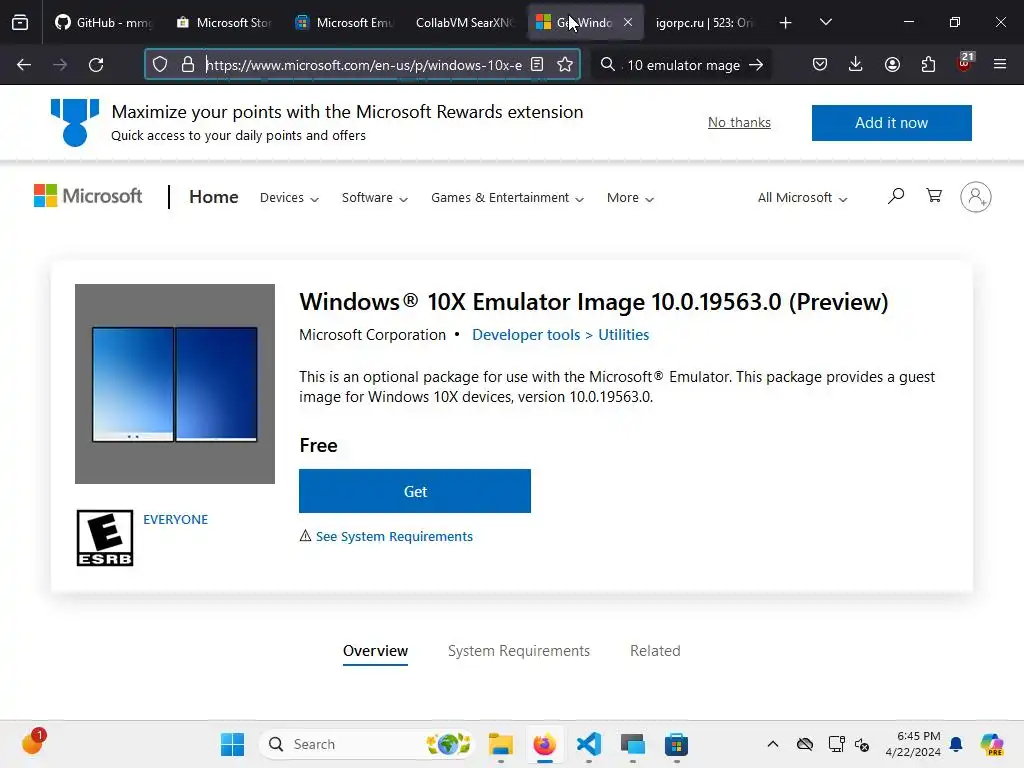
Task: Open a new browser tab
Action: (786, 23)
